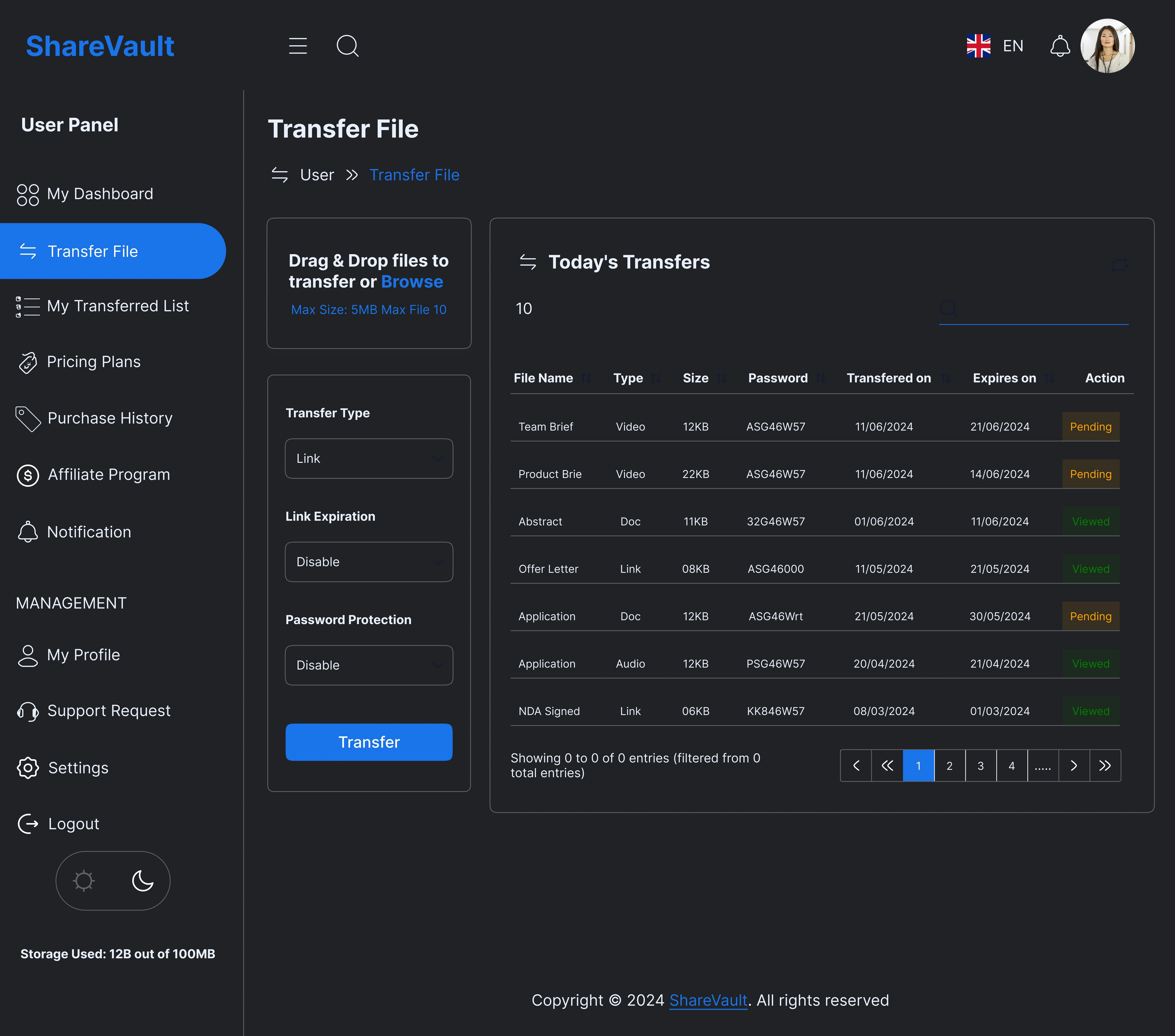Click the My Dashboard grid icon
Screen dimensions: 1175x1036
28,195
